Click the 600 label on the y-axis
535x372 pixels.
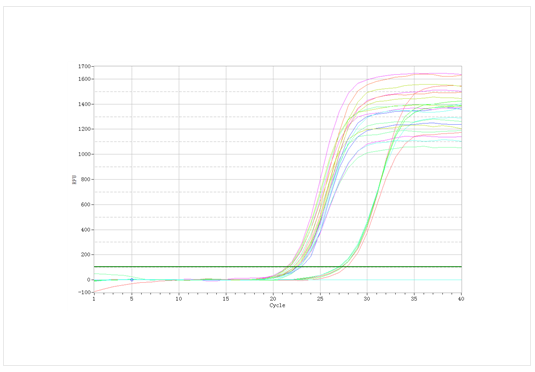86,204
